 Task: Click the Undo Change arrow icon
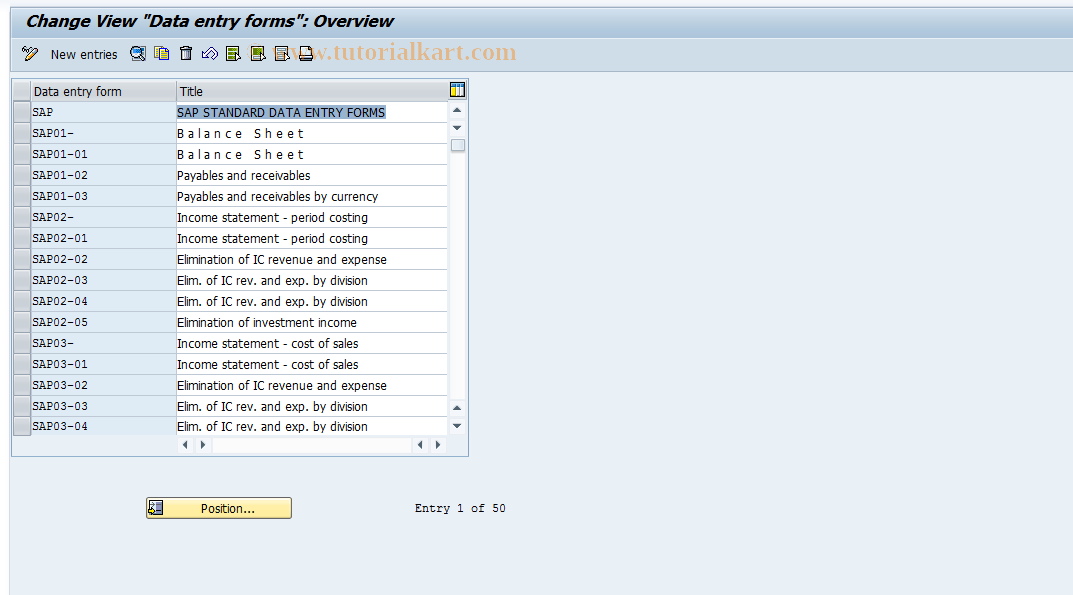(209, 53)
